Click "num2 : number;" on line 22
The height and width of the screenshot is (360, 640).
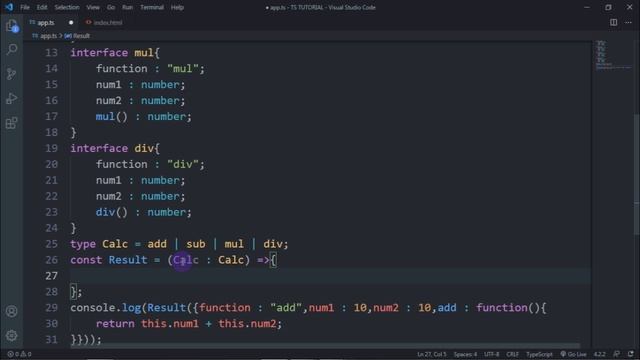point(140,196)
